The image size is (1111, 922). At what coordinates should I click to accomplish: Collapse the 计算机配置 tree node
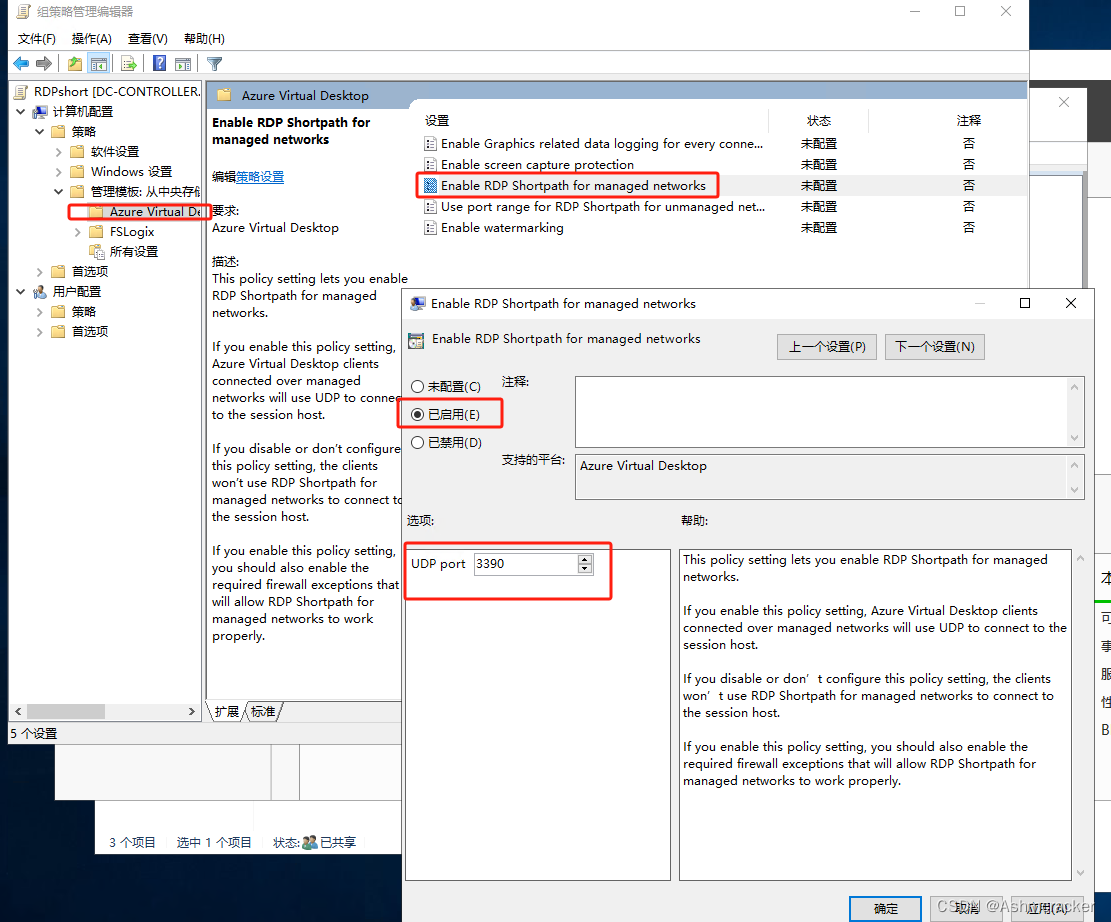[x=21, y=112]
